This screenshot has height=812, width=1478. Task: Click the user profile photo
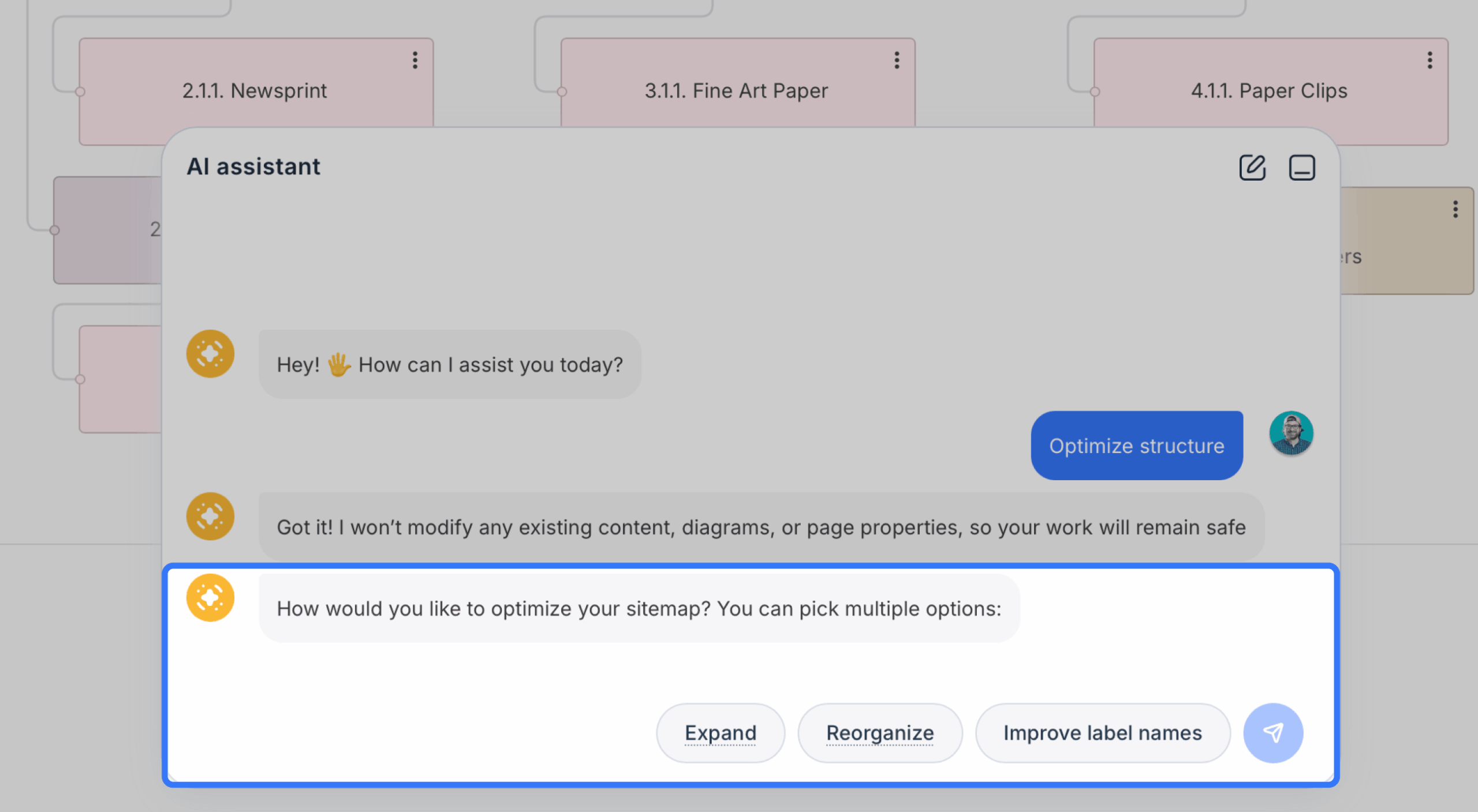[1291, 433]
